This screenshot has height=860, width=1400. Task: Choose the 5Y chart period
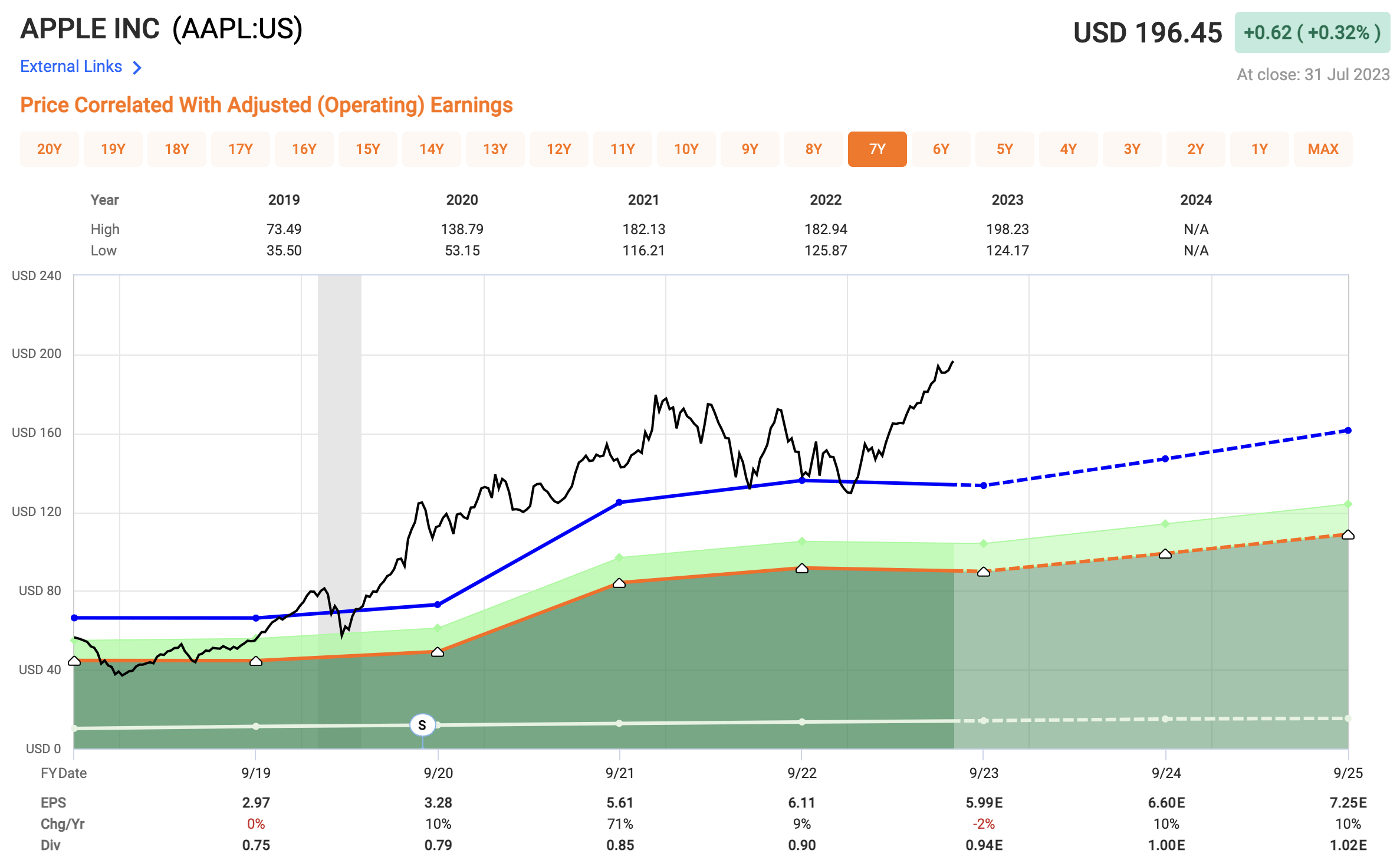click(1005, 149)
